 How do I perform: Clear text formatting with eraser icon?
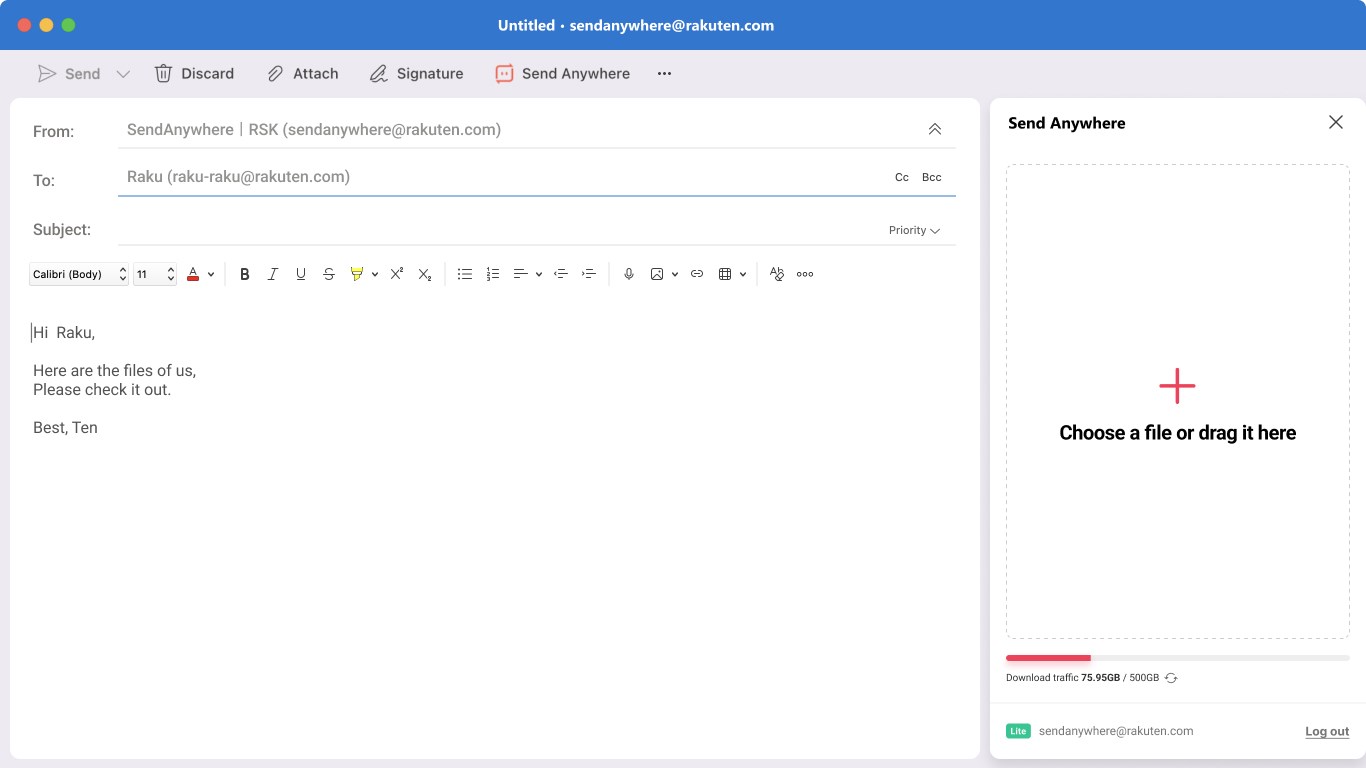[x=777, y=274]
